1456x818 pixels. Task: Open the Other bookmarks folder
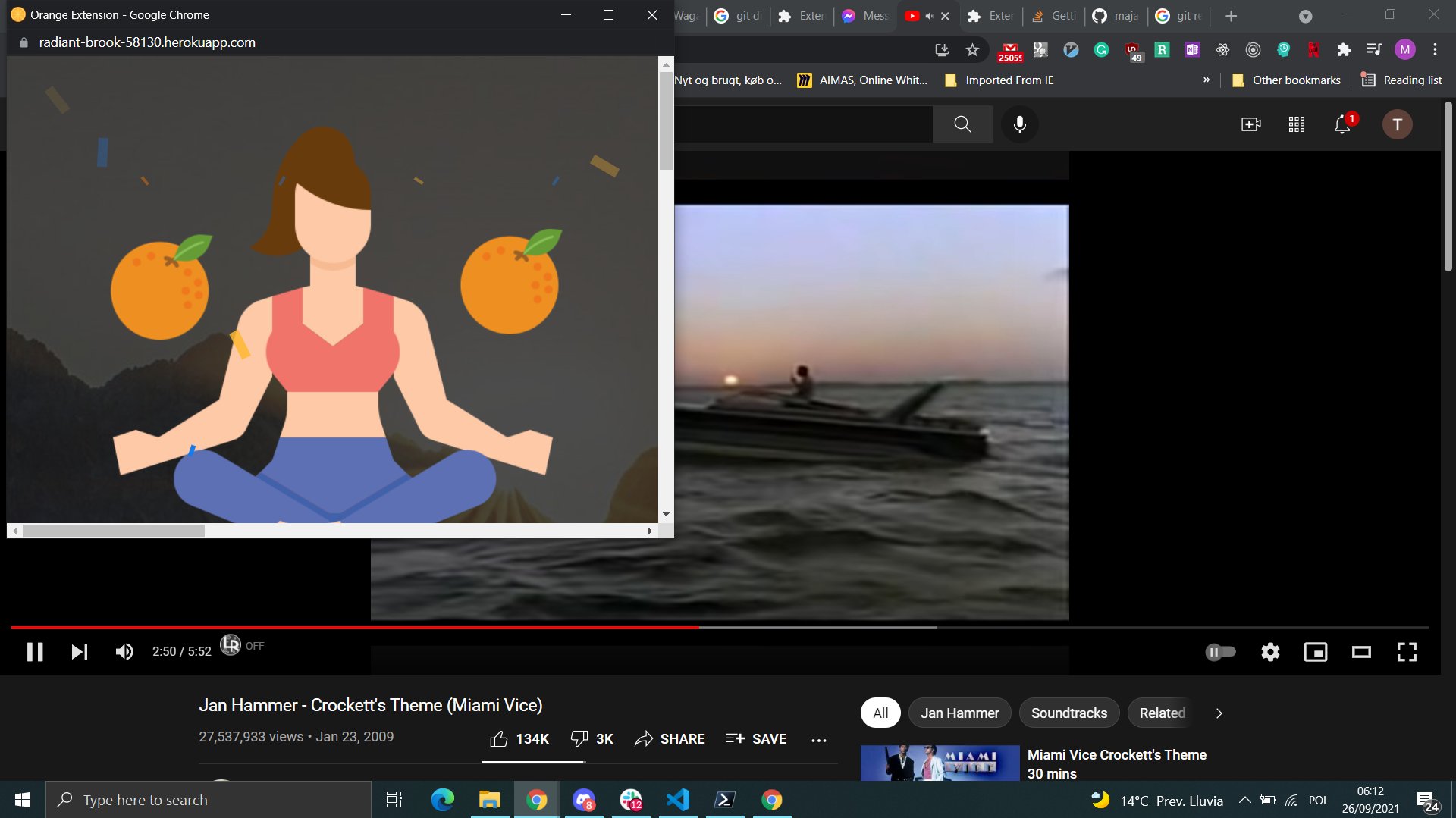(x=1286, y=80)
